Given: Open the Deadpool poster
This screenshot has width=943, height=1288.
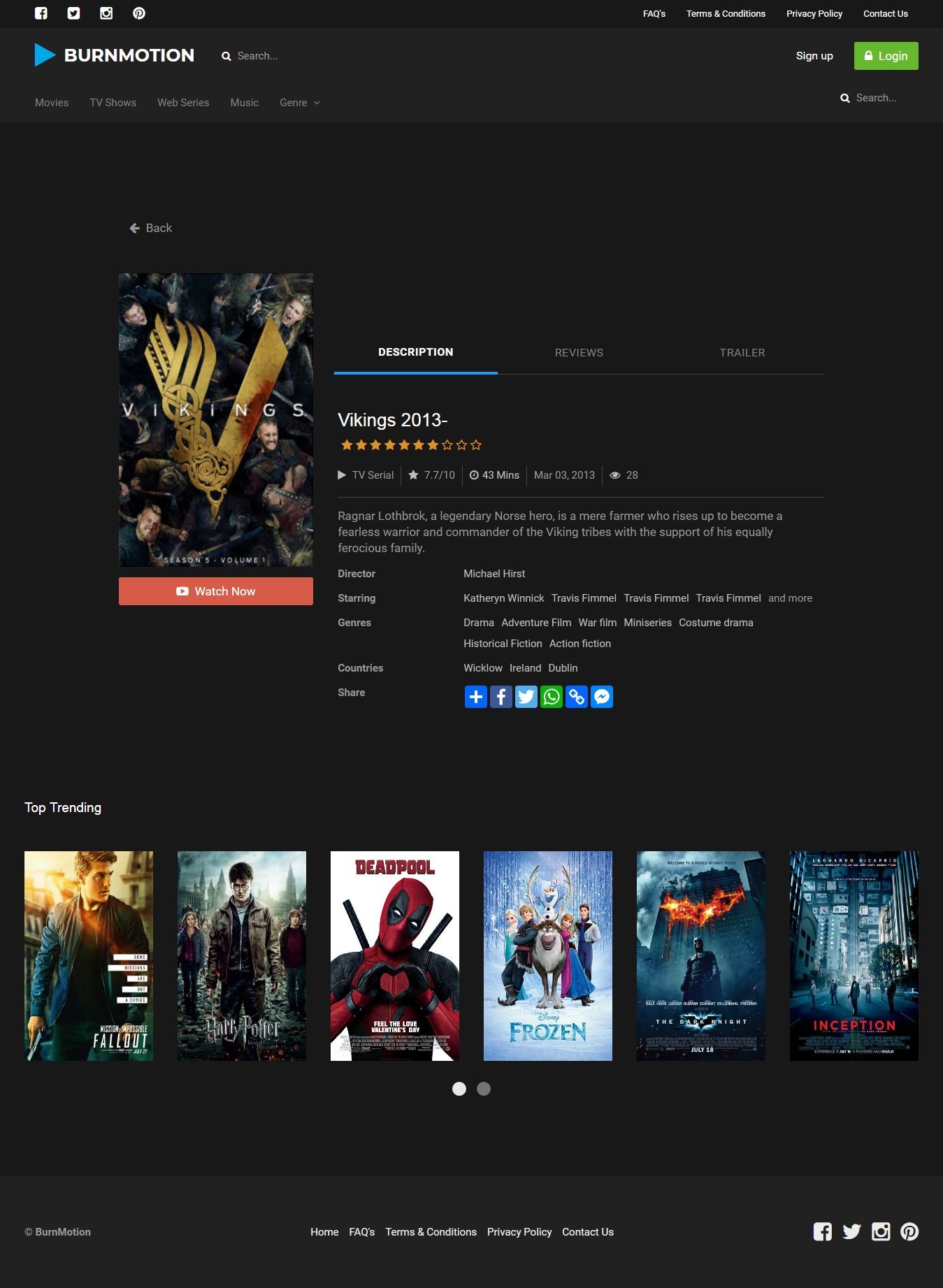Looking at the screenshot, I should point(395,956).
